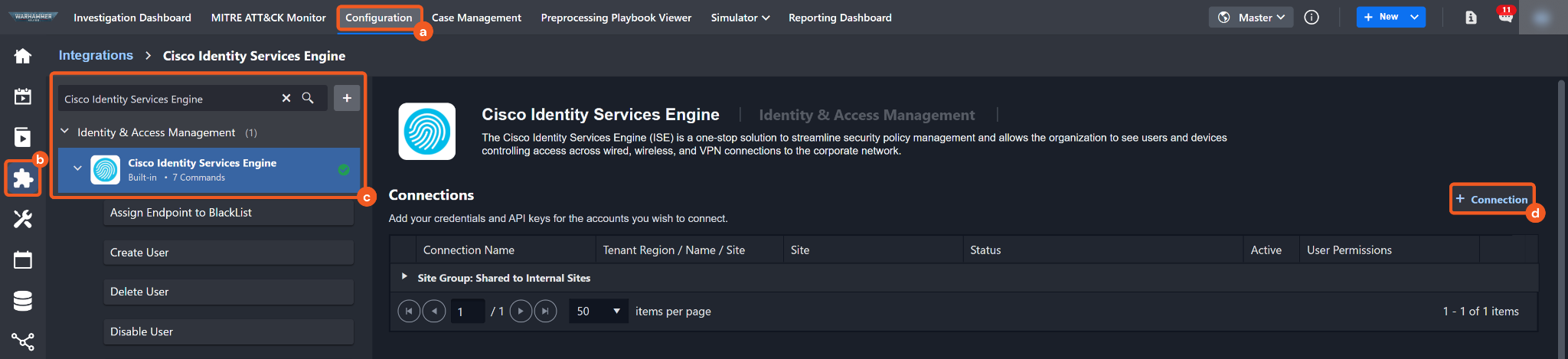The width and height of the screenshot is (1568, 359).
Task: Open the playbook run sidebar icon
Action: [23, 137]
